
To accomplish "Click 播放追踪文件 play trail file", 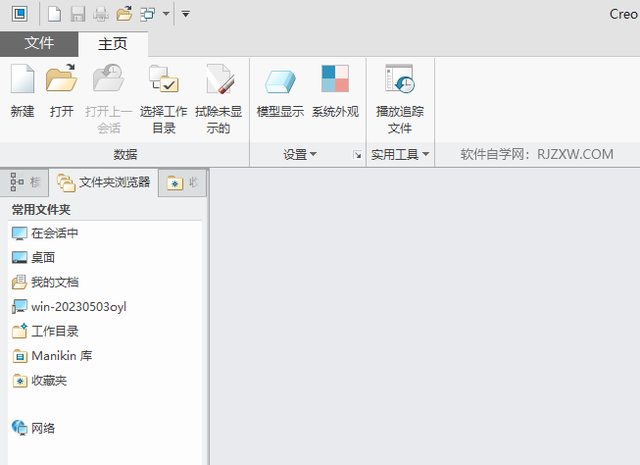I will [400, 99].
